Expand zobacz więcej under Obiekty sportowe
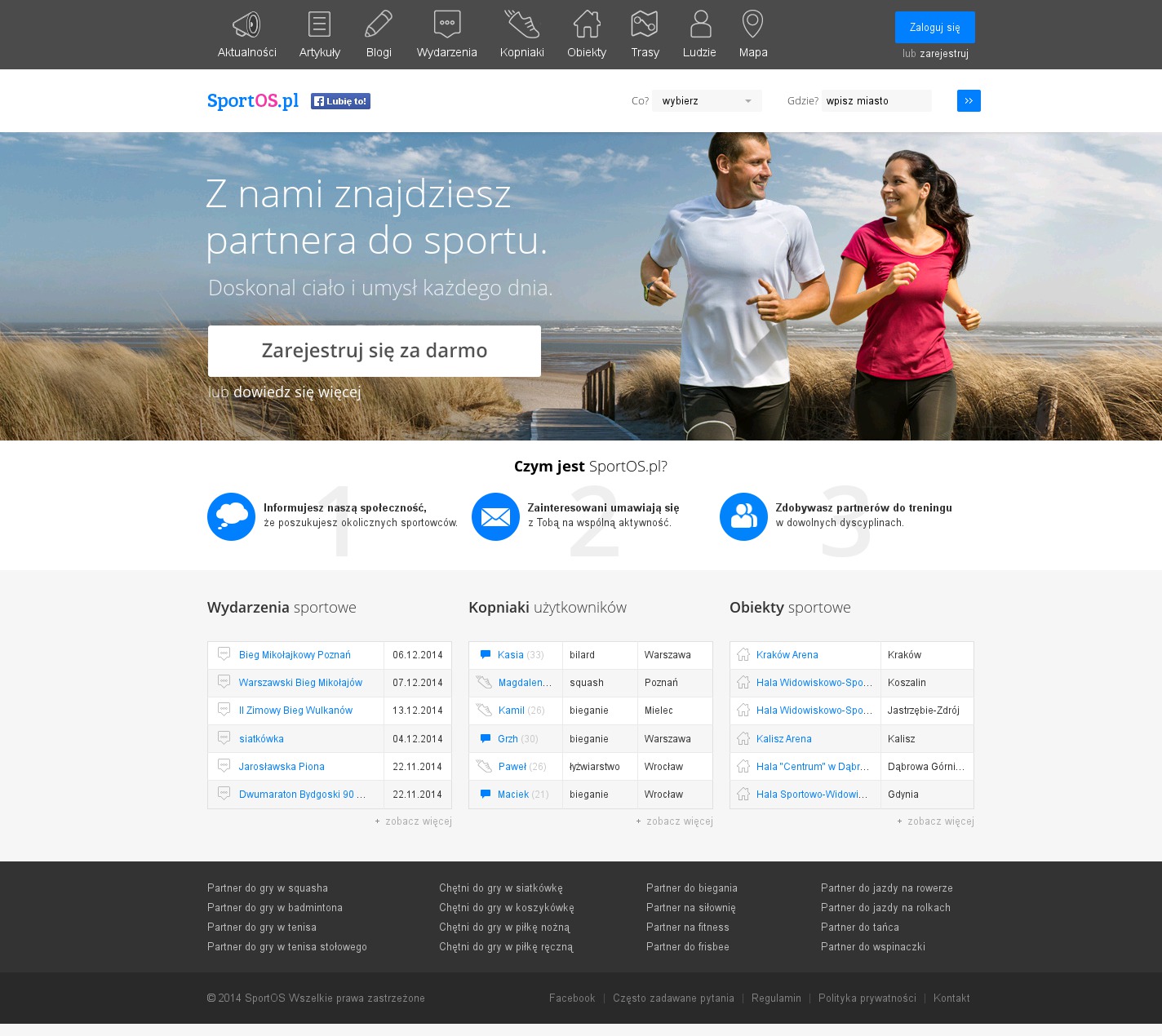Image resolution: width=1162 pixels, height=1036 pixels. coord(939,821)
